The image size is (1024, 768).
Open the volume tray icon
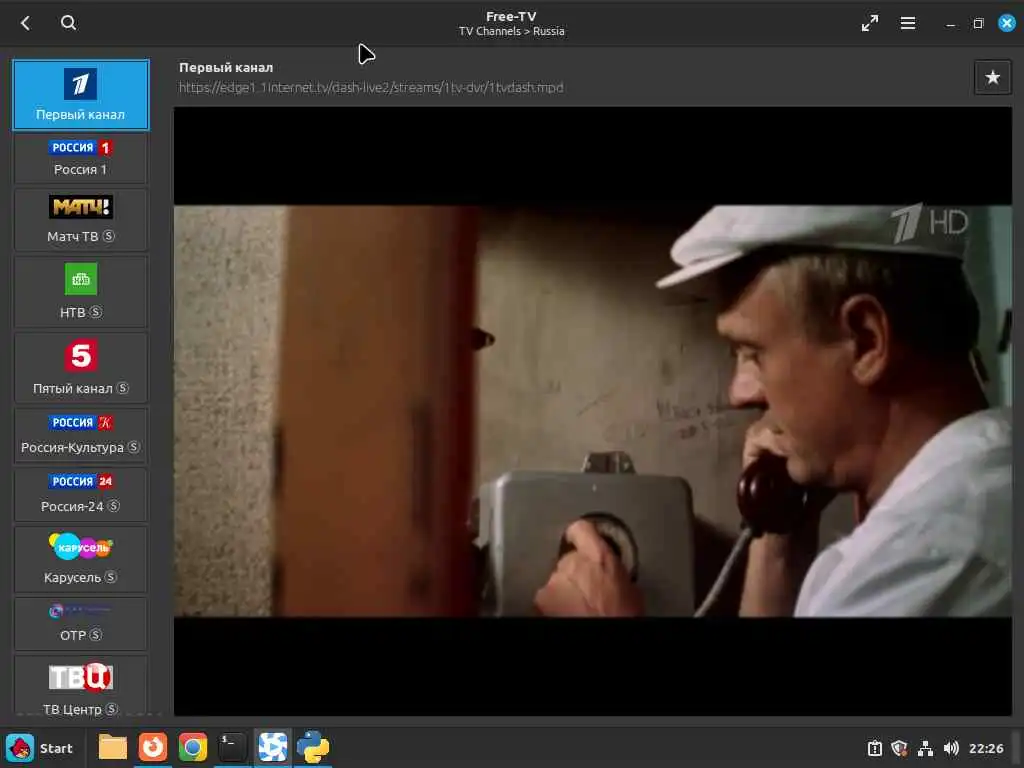[x=951, y=748]
